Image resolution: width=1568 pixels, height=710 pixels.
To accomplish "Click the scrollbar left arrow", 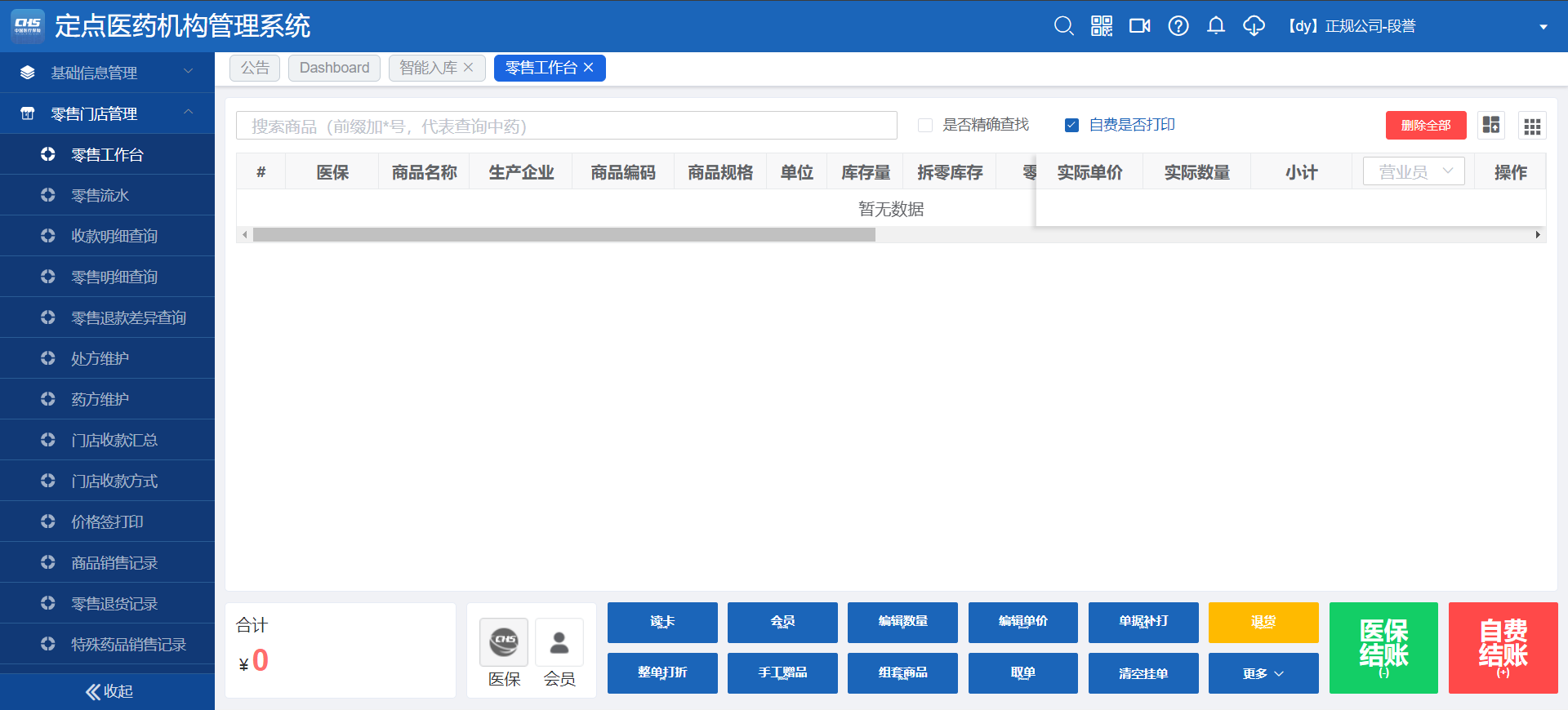I will pyautogui.click(x=244, y=235).
